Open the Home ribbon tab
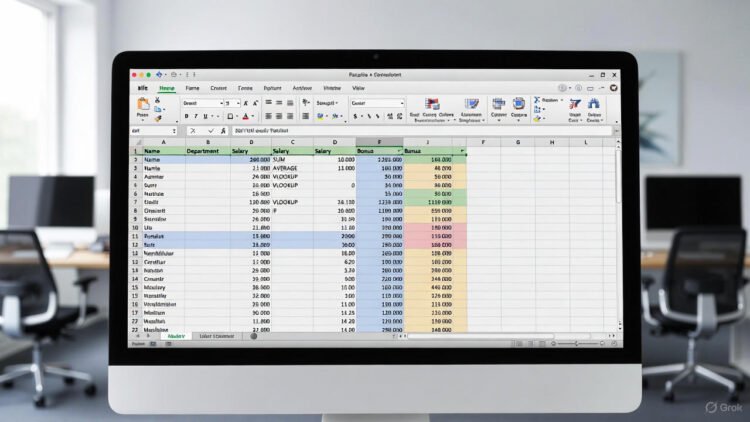Image resolution: width=750 pixels, height=422 pixels. point(167,88)
